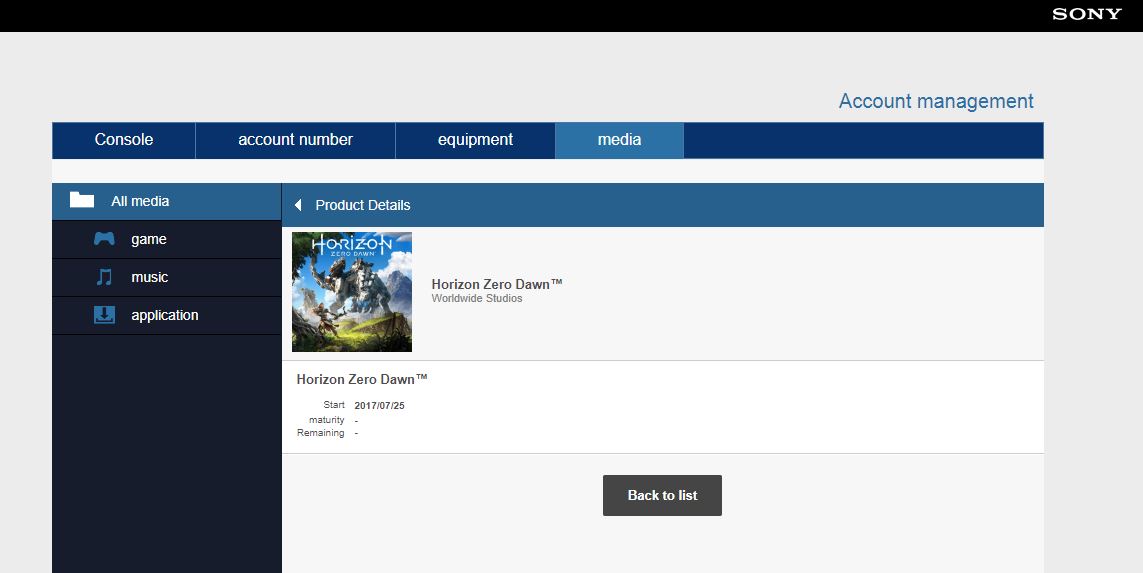Click the folder icon beside All media
1143x573 pixels.
(82, 200)
